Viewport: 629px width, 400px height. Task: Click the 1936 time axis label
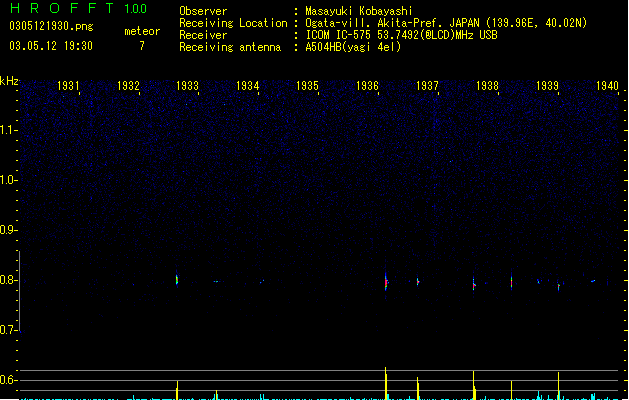[x=367, y=86]
